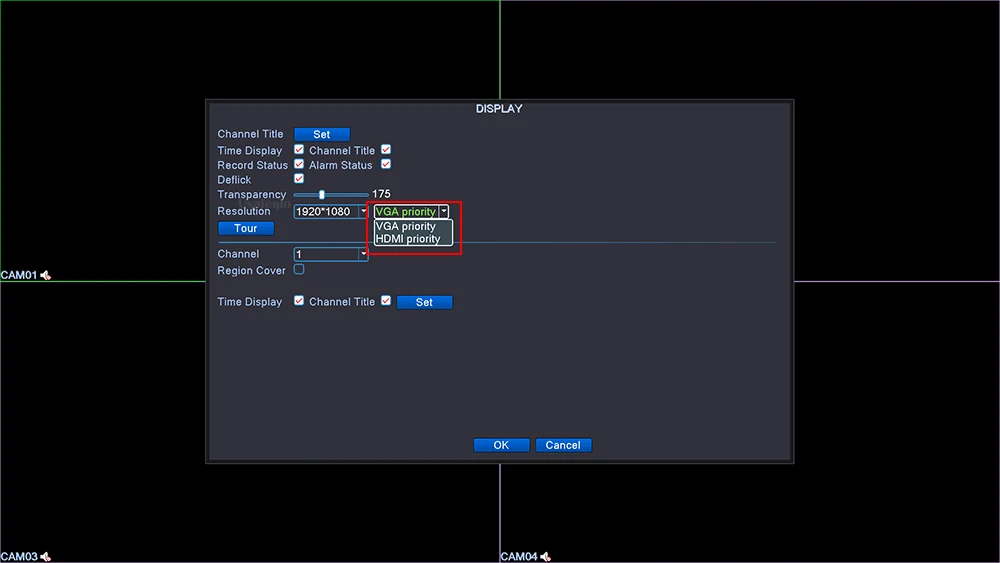Open the 1920*1080 Resolution dropdown

[x=330, y=211]
